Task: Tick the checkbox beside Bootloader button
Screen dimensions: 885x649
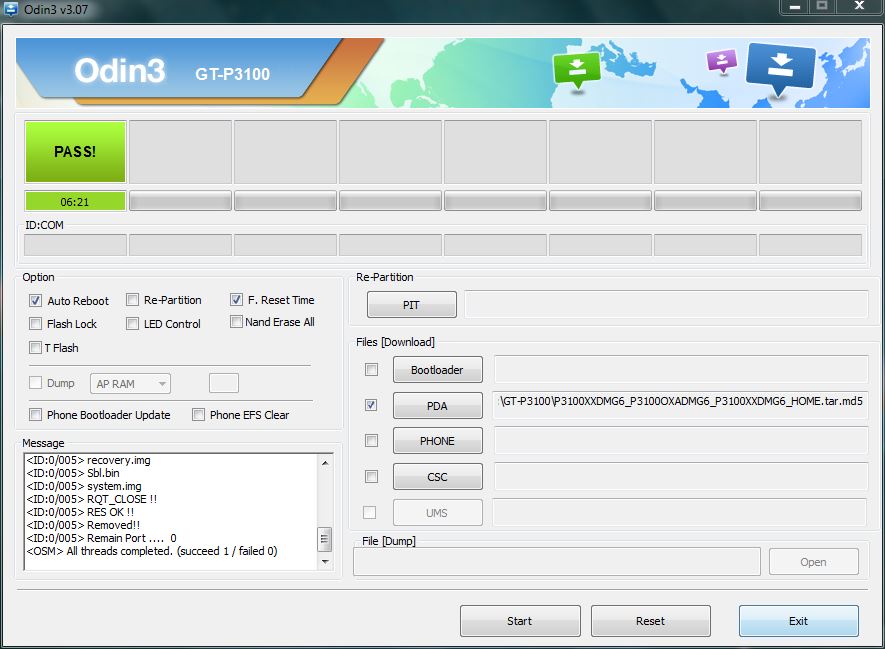Action: tap(371, 370)
